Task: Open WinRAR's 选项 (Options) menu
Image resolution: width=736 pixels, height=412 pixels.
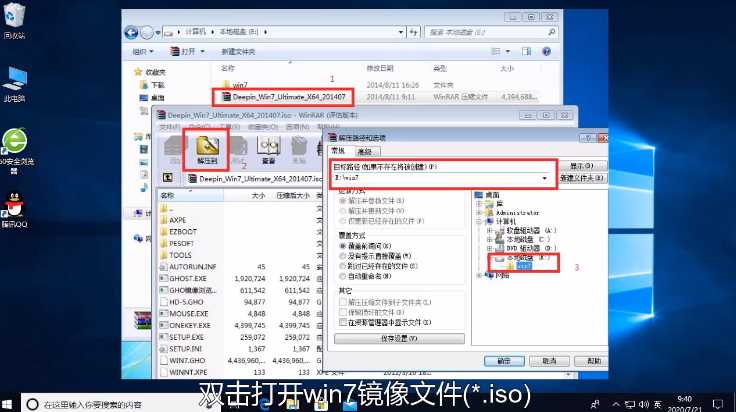Action: click(298, 127)
